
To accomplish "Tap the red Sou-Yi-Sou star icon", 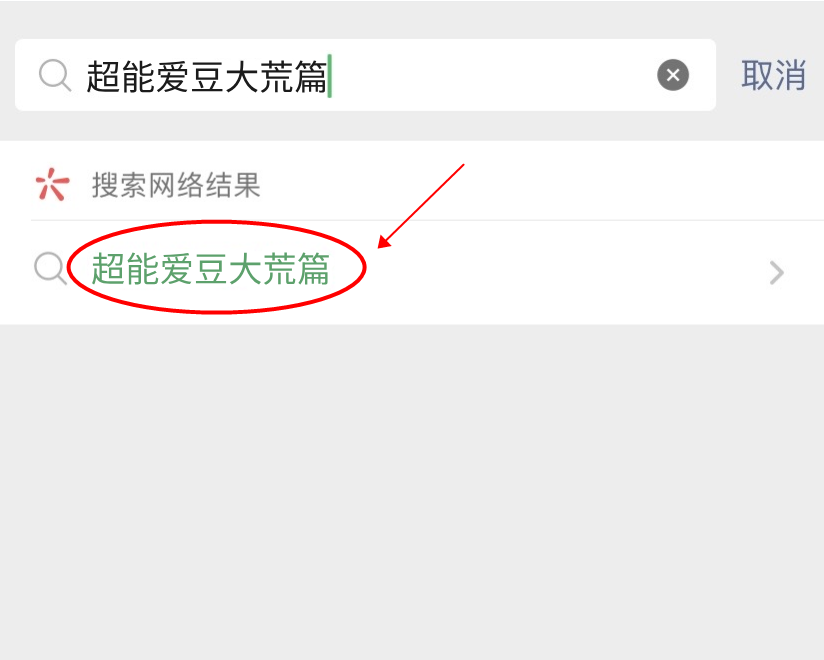I will click(52, 184).
